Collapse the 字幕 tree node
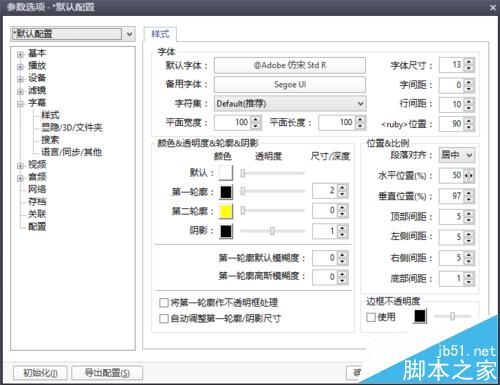This screenshot has height=385, width=500. [x=20, y=104]
